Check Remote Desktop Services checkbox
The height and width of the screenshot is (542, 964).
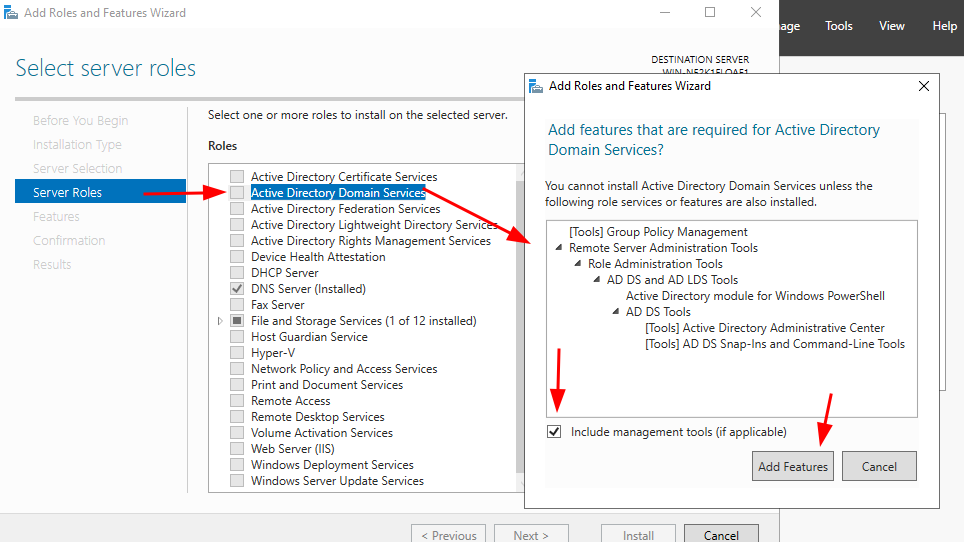click(237, 416)
